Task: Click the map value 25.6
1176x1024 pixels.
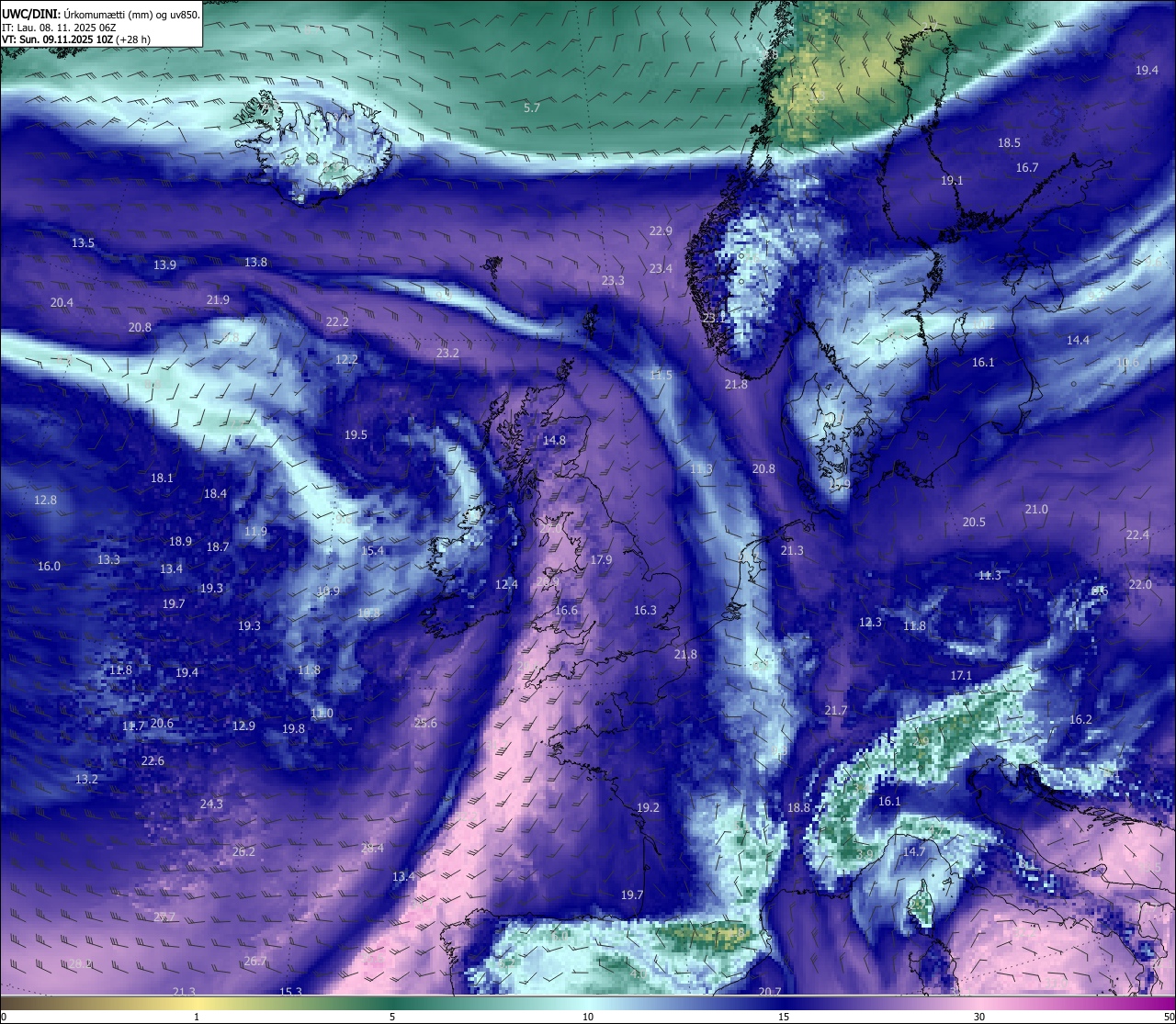Action: (x=425, y=724)
